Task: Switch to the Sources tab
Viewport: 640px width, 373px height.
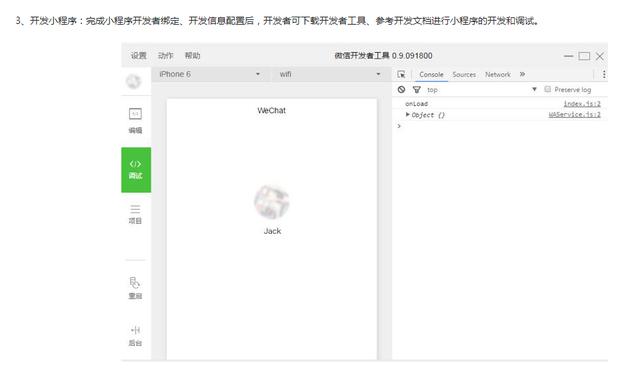Action: click(x=464, y=74)
